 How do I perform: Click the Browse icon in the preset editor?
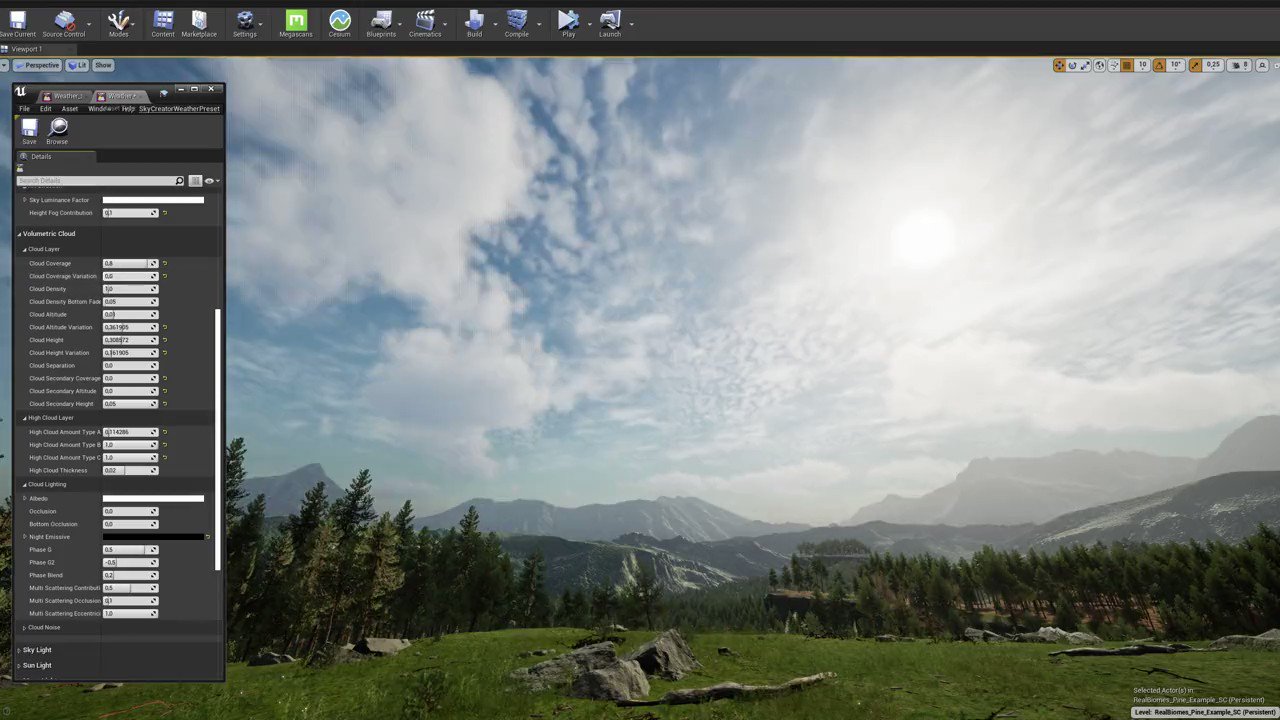(57, 128)
